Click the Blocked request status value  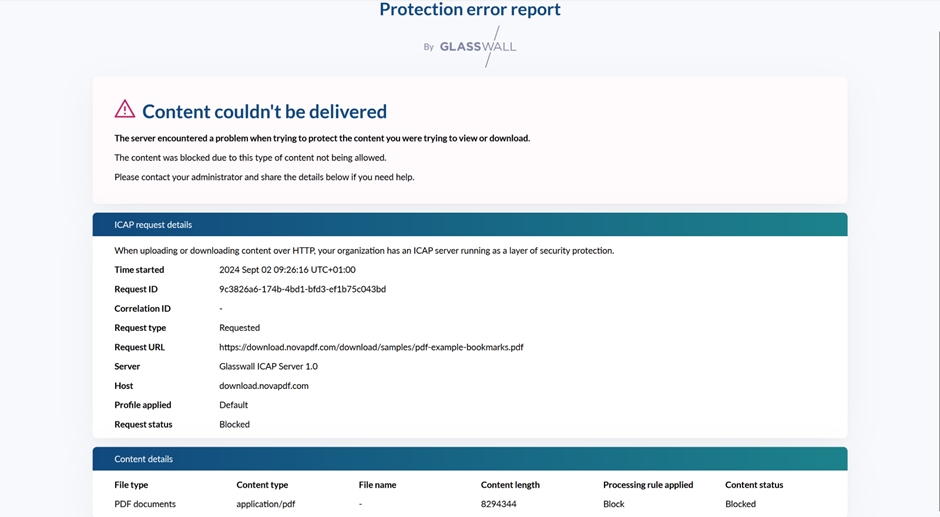[x=234, y=424]
